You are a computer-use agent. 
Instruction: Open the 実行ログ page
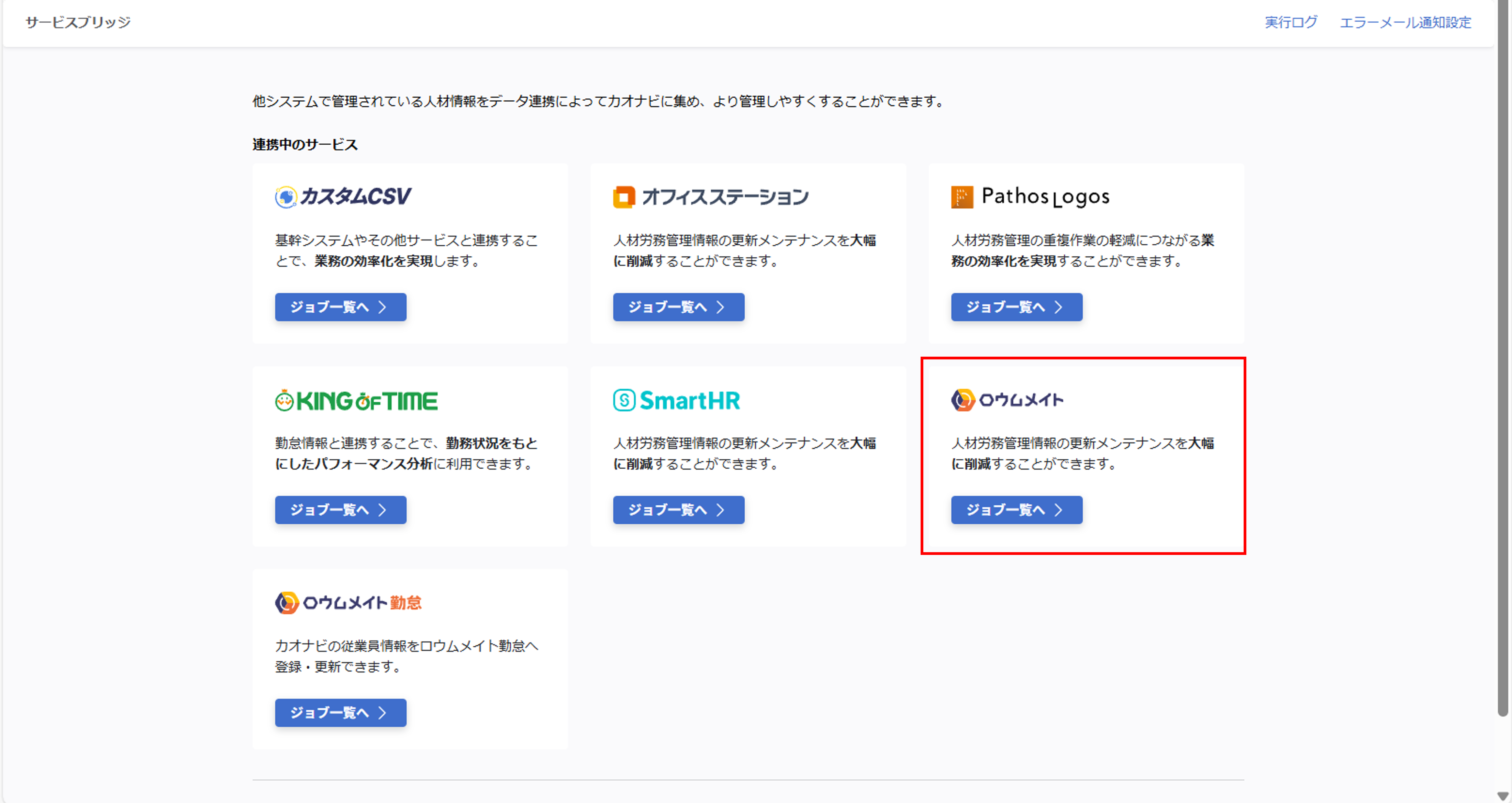(1291, 22)
